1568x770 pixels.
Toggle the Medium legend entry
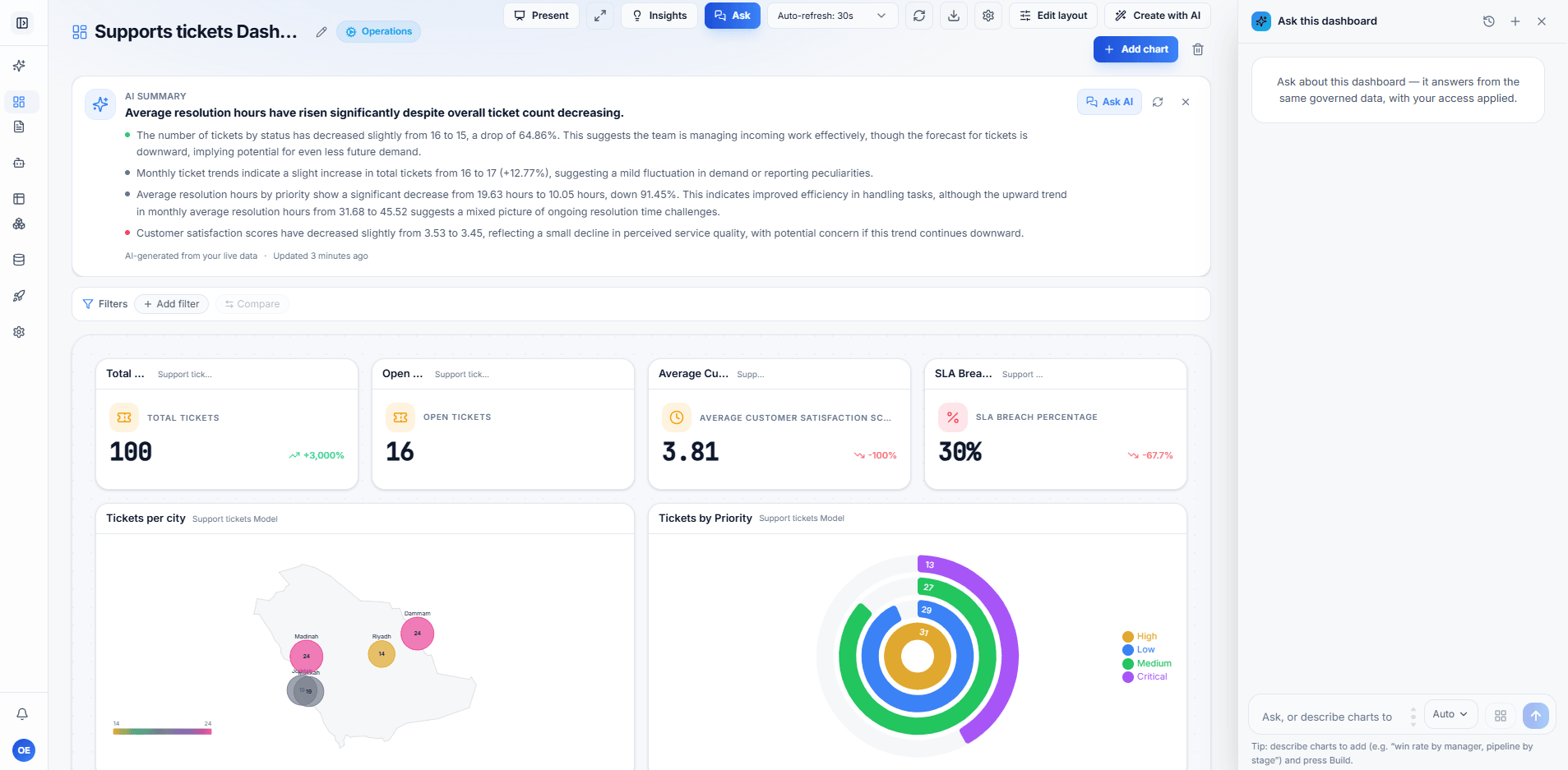pos(1147,664)
